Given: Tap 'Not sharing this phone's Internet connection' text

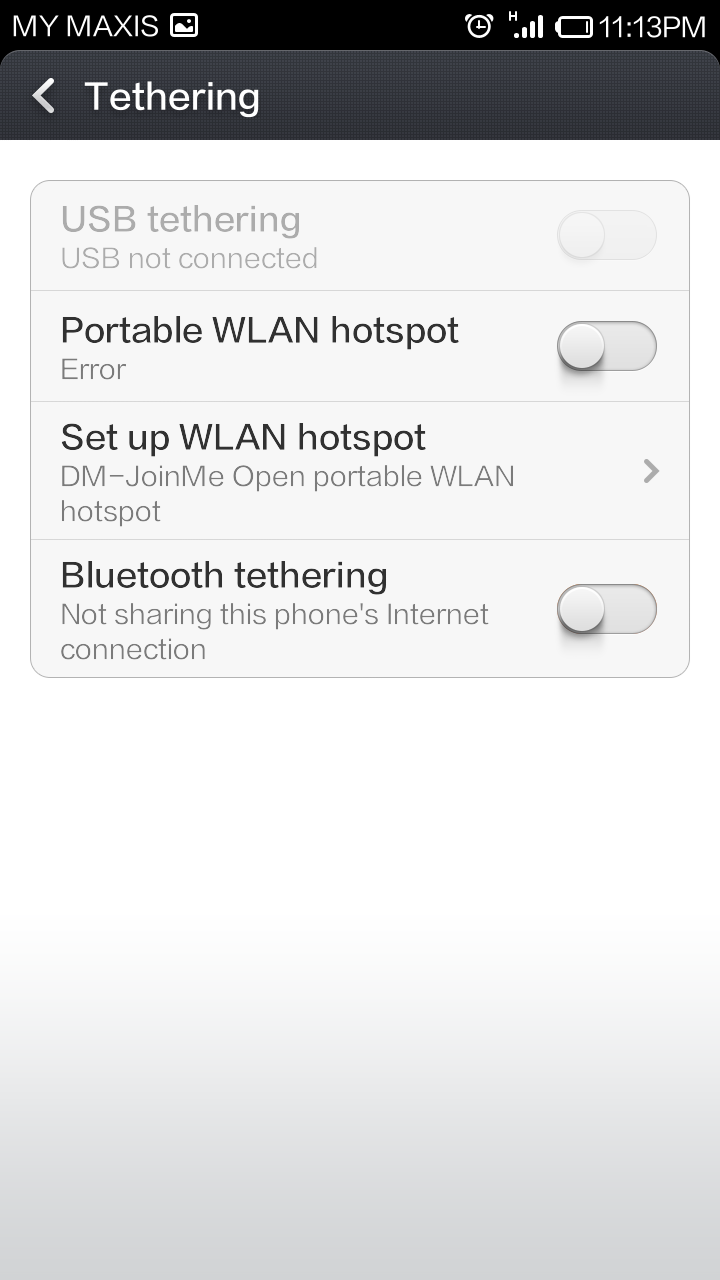Looking at the screenshot, I should pyautogui.click(x=275, y=631).
